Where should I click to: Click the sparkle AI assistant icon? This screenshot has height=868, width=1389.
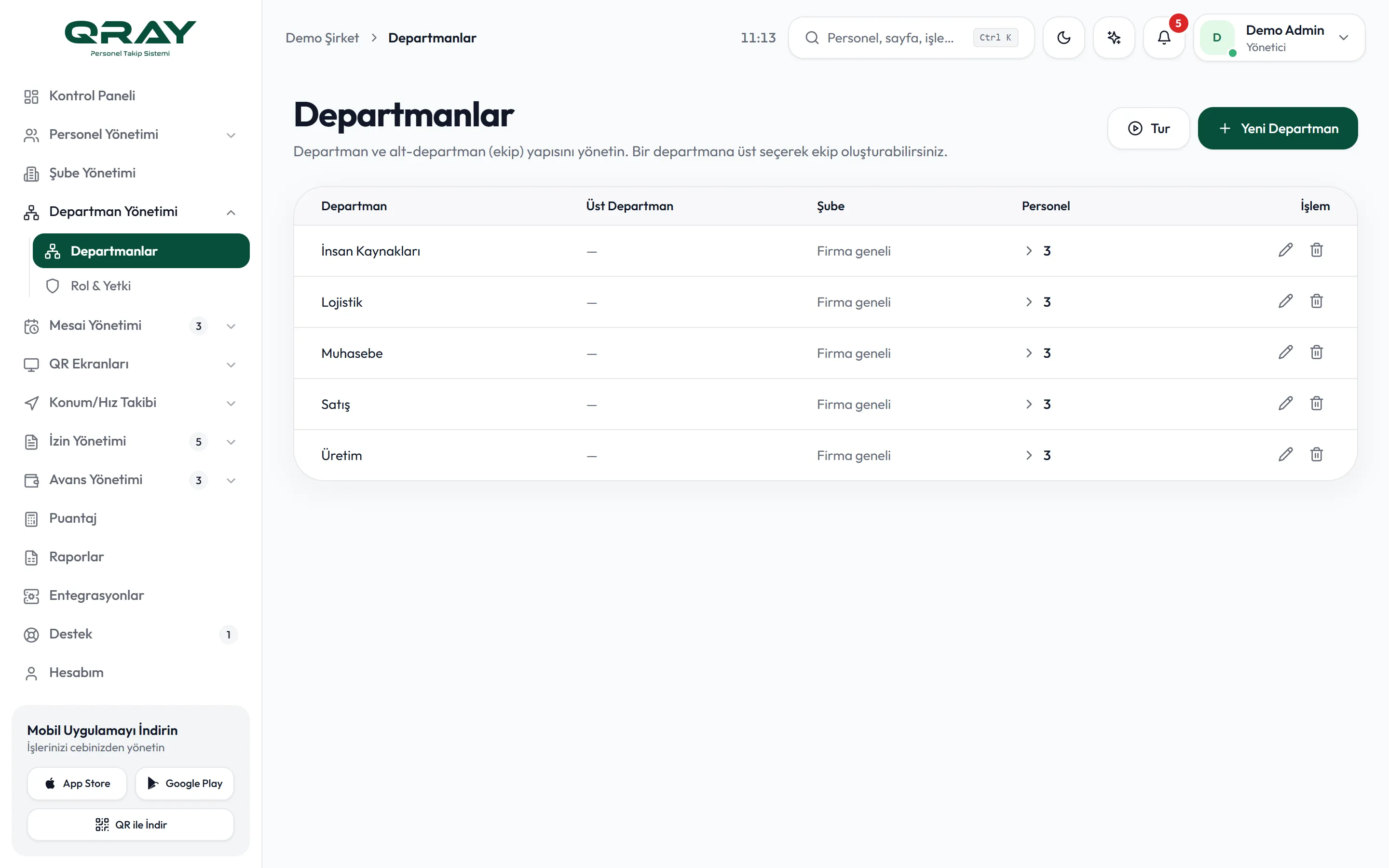pos(1114,38)
